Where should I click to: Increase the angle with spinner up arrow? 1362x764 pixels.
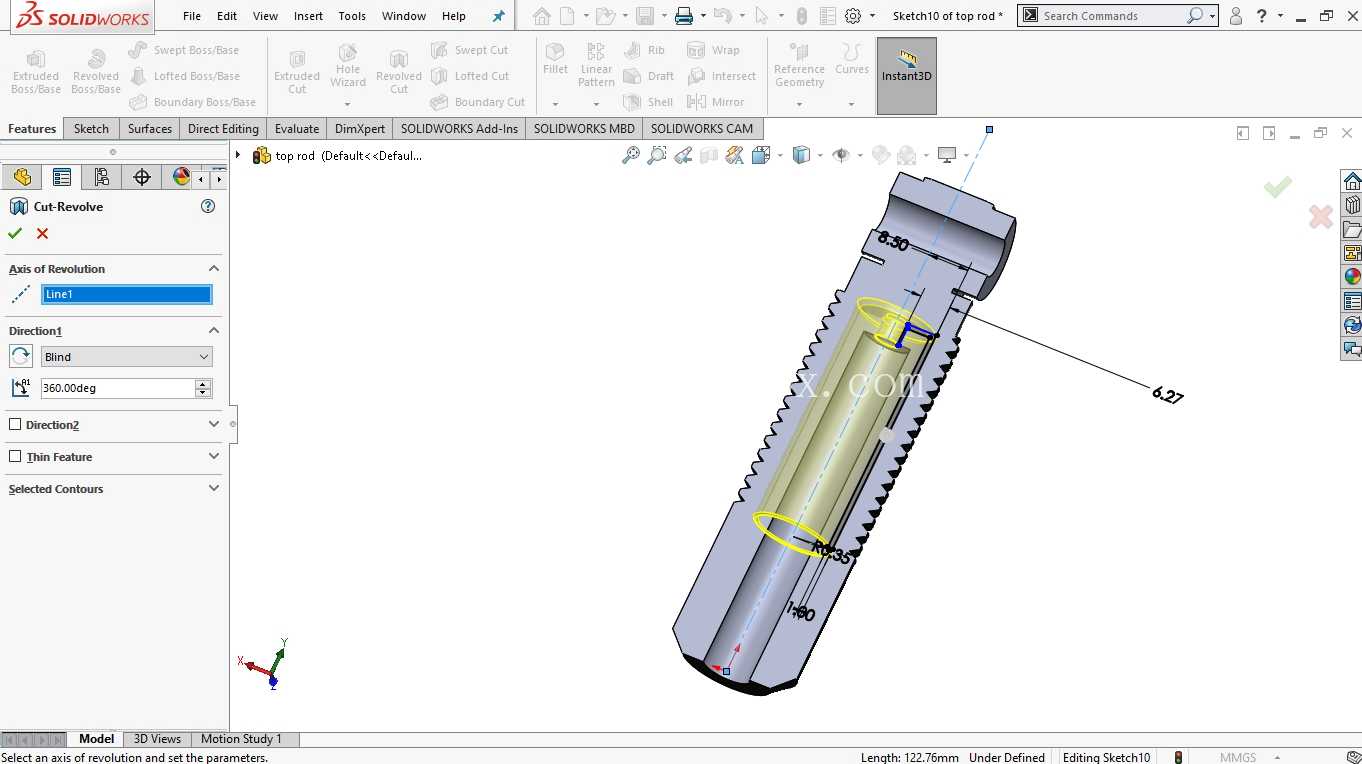click(204, 383)
